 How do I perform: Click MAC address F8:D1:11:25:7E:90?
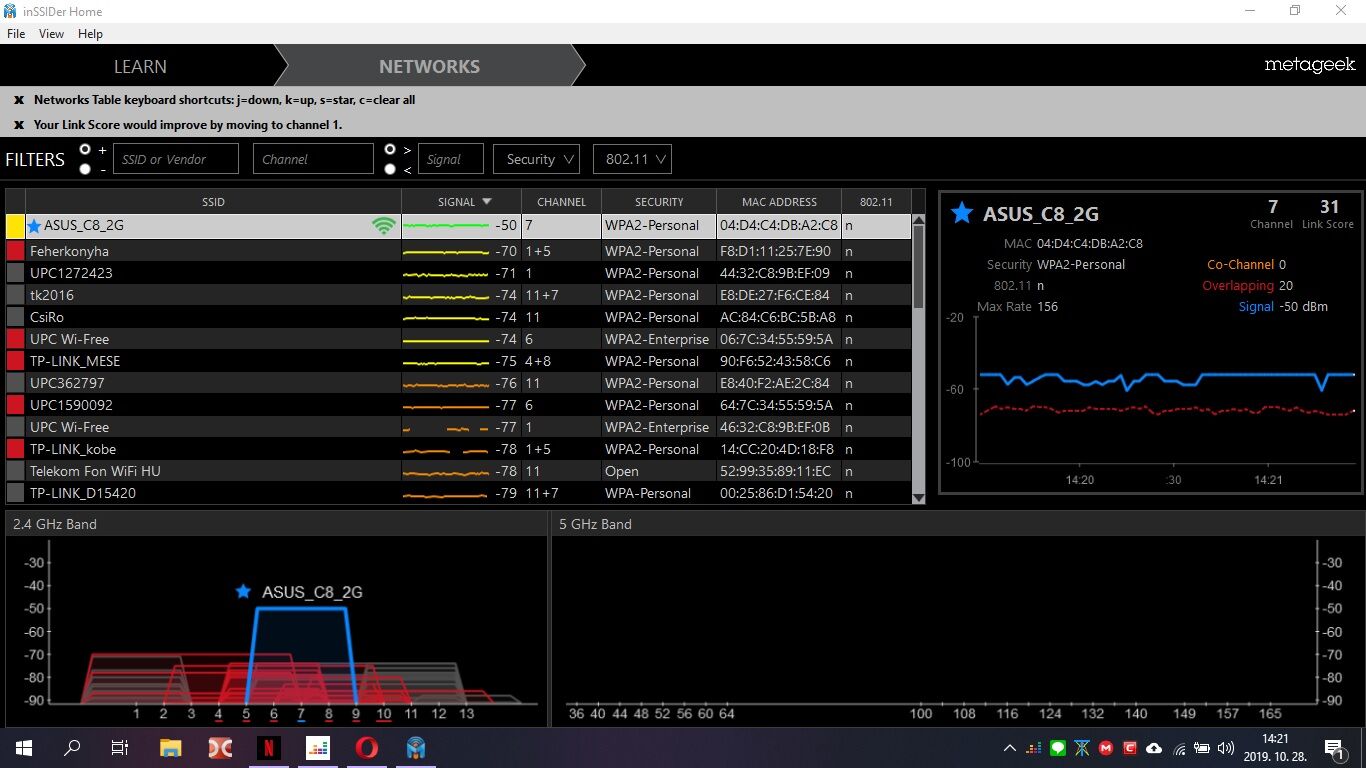775,251
